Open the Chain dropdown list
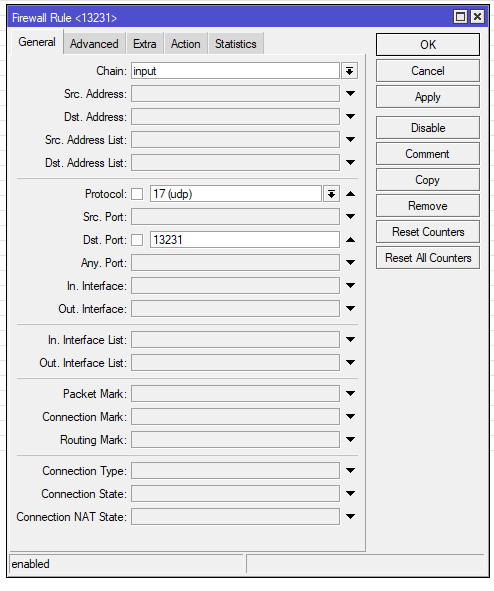This screenshot has height=591, width=494. (349, 71)
